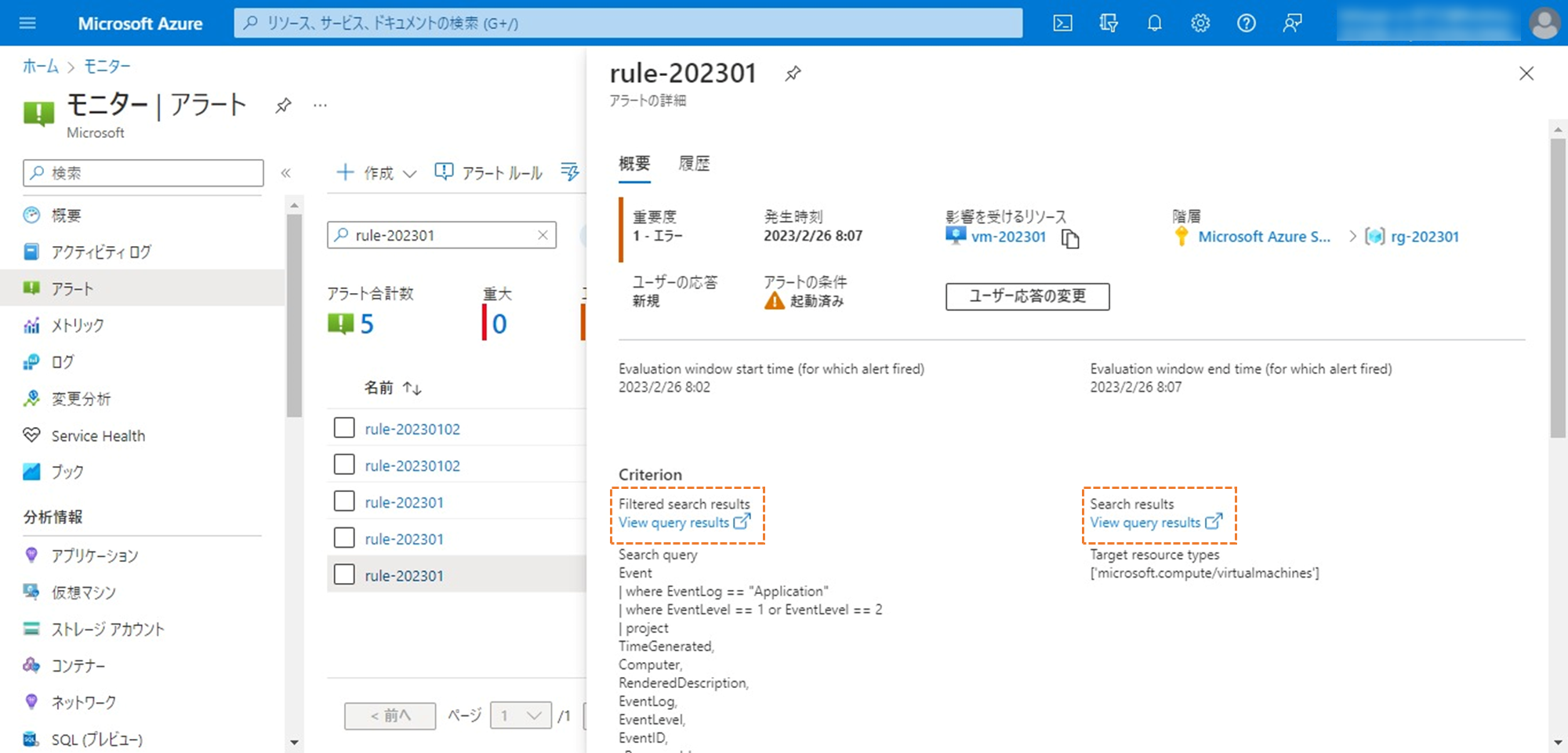1568x753 pixels.
Task: Go to ホーム in the breadcrumb
Action: point(41,67)
